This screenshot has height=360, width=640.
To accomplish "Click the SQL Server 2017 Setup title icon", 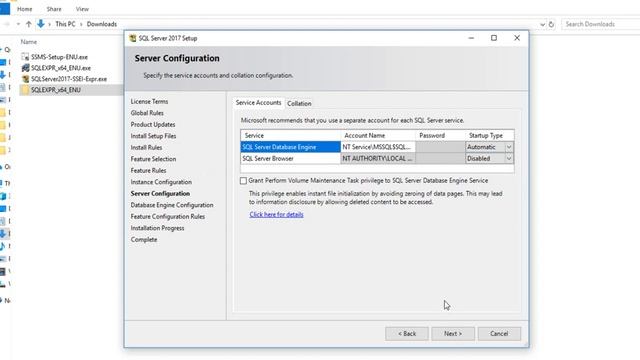I will [x=133, y=38].
